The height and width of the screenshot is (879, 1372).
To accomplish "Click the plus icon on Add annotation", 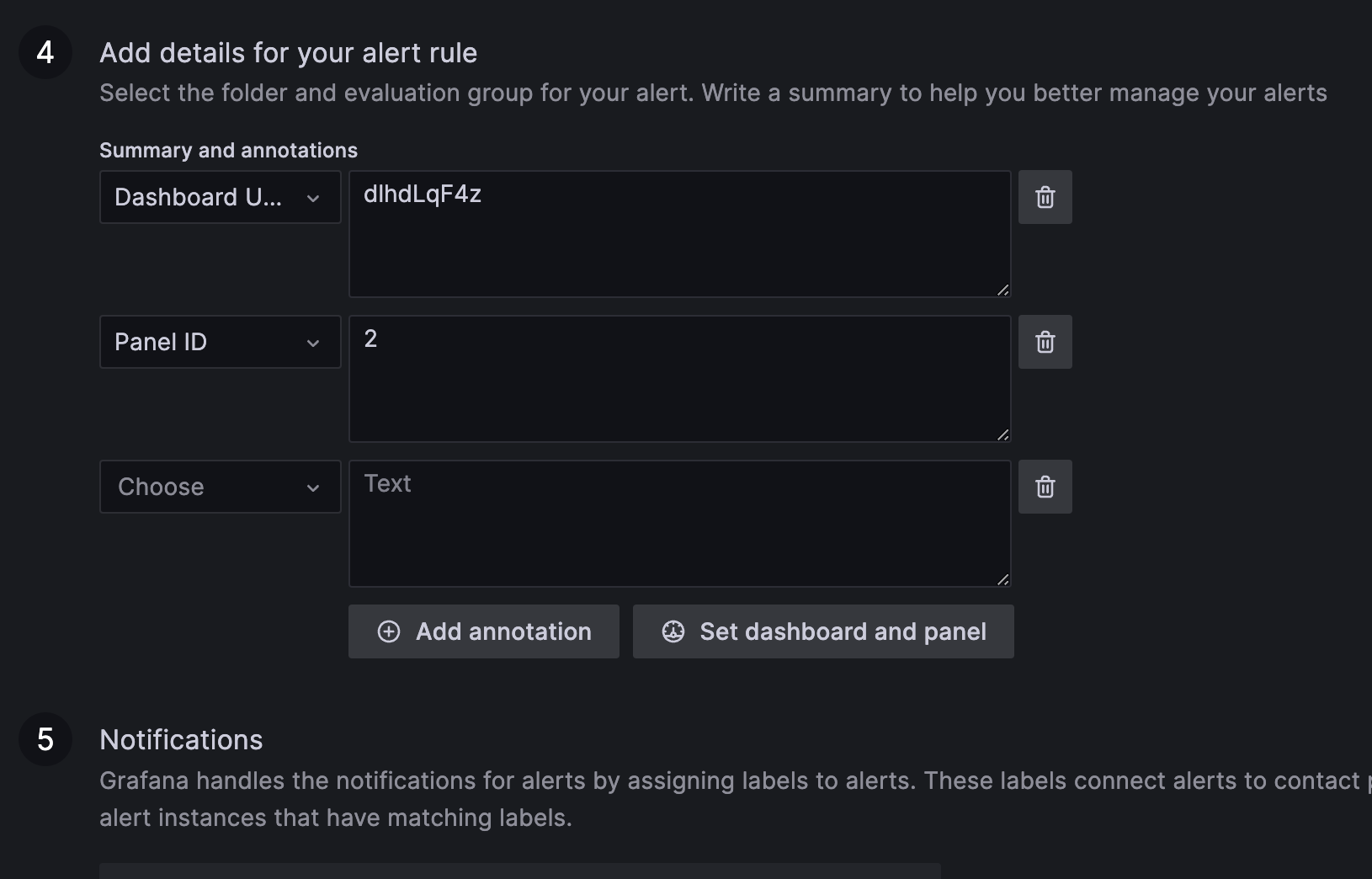I will (389, 631).
